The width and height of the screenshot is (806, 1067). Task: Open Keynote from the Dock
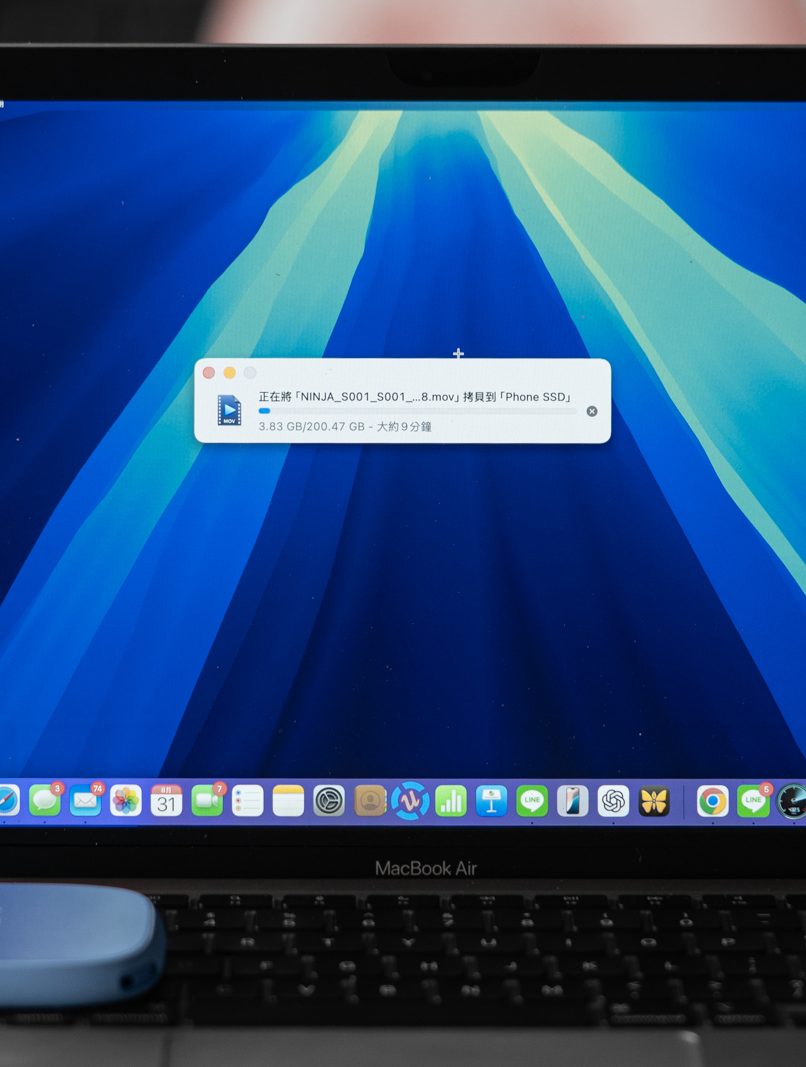(491, 800)
